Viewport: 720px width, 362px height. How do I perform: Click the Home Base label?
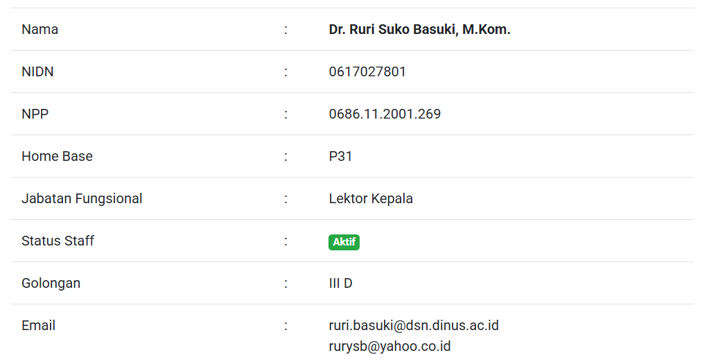click(x=57, y=156)
